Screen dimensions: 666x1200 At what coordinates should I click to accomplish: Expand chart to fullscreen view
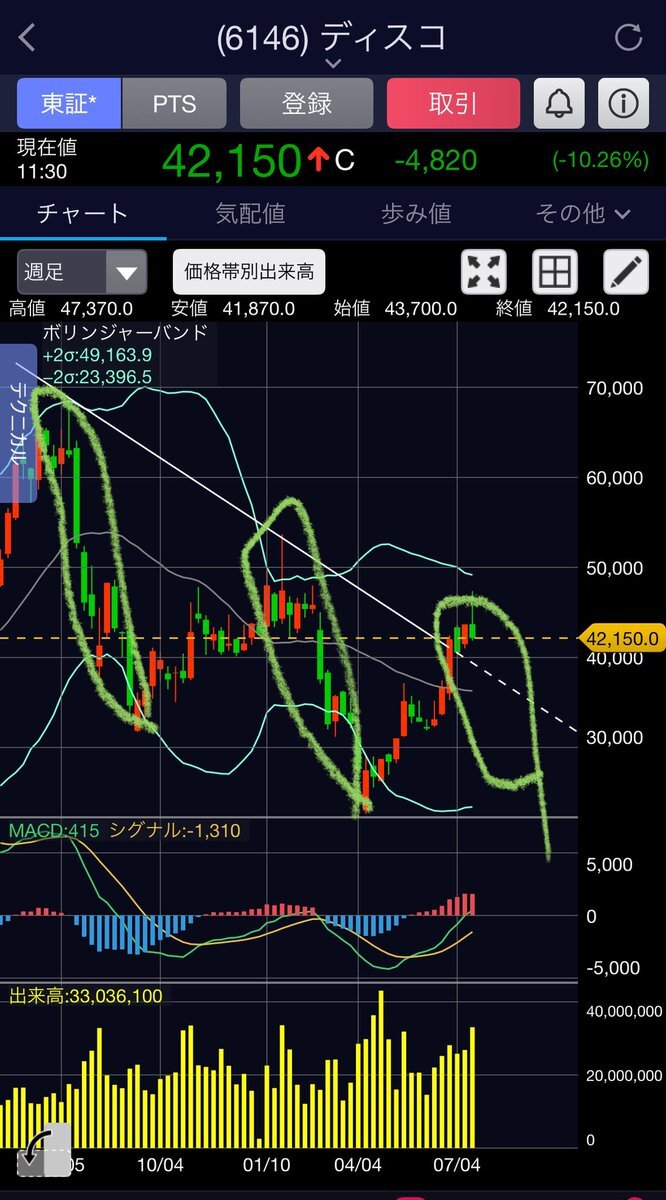[483, 272]
